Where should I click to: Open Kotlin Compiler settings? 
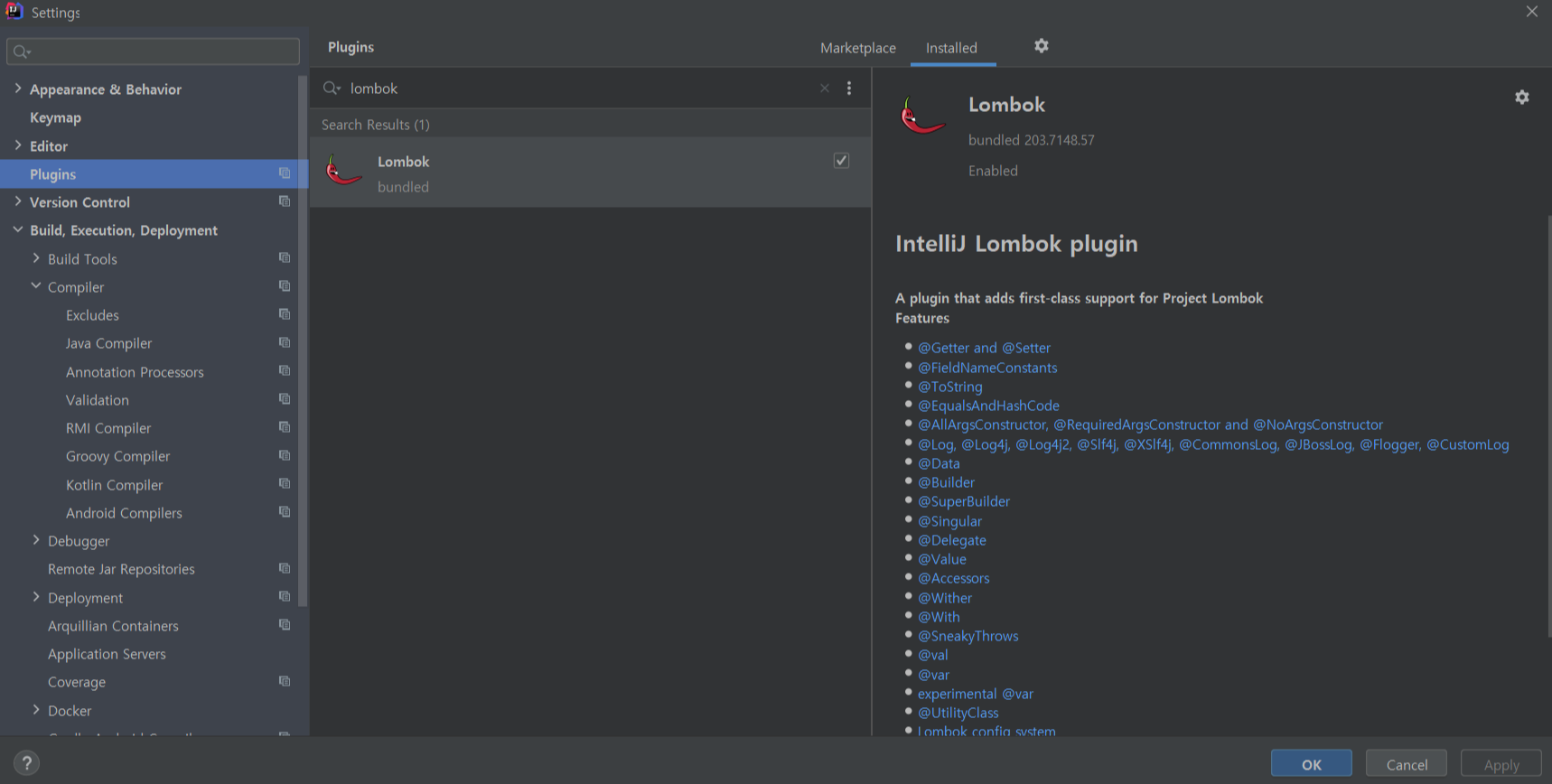tap(114, 485)
